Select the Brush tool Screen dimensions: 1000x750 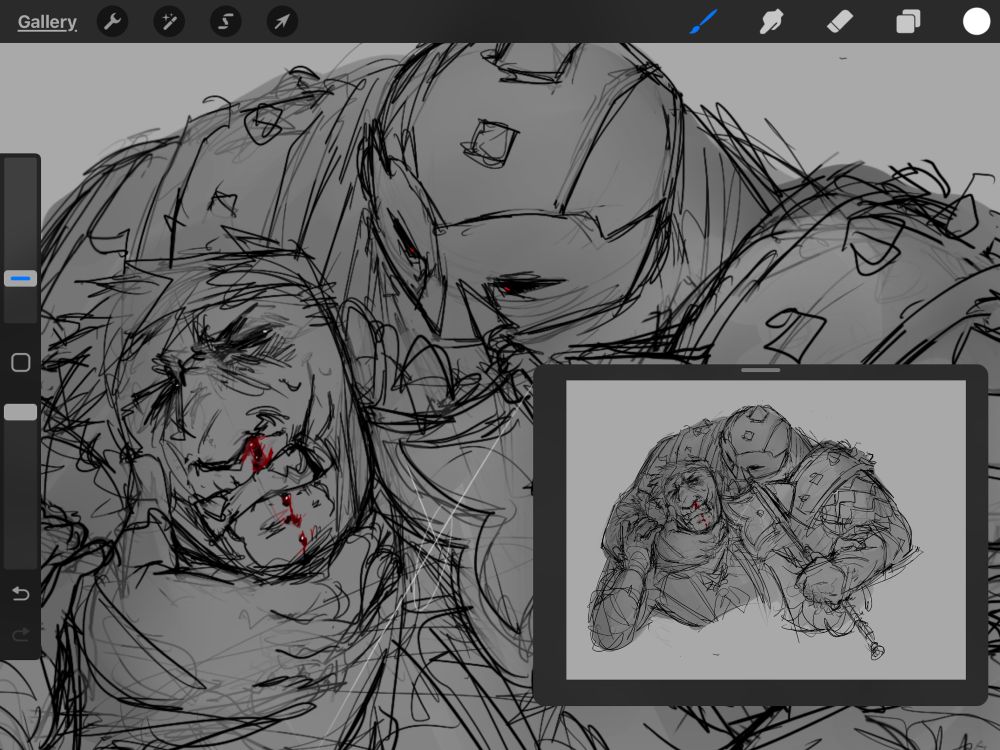(704, 22)
